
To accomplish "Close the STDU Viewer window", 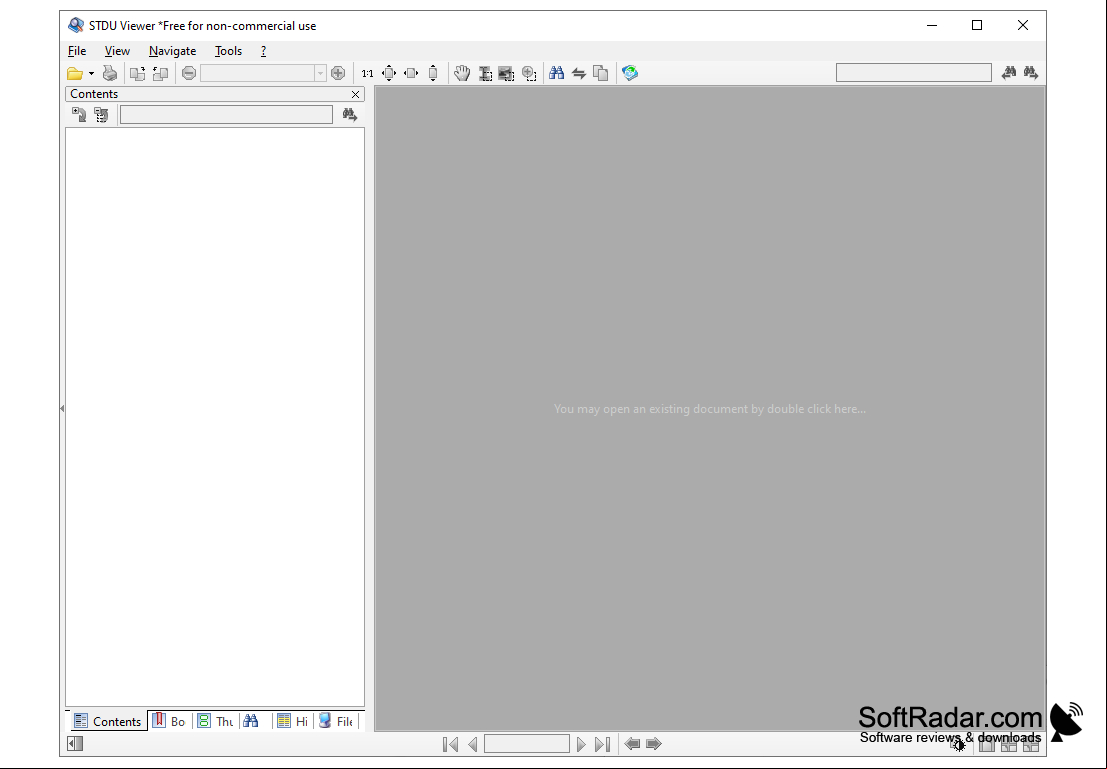I will pyautogui.click(x=1023, y=25).
